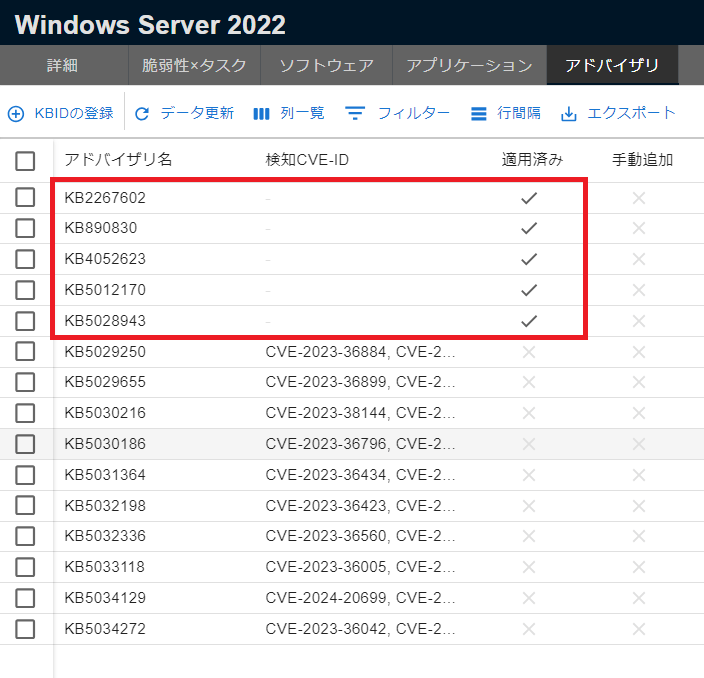
Task: Click CVE-2023-36560 cell for KB5032336
Action: [x=361, y=536]
